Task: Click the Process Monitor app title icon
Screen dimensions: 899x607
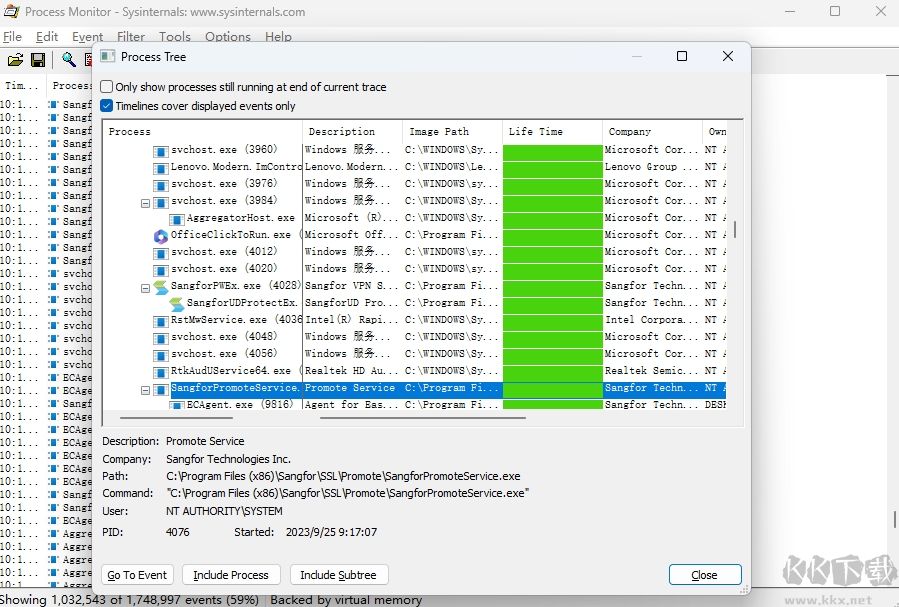Action: click(x=11, y=11)
